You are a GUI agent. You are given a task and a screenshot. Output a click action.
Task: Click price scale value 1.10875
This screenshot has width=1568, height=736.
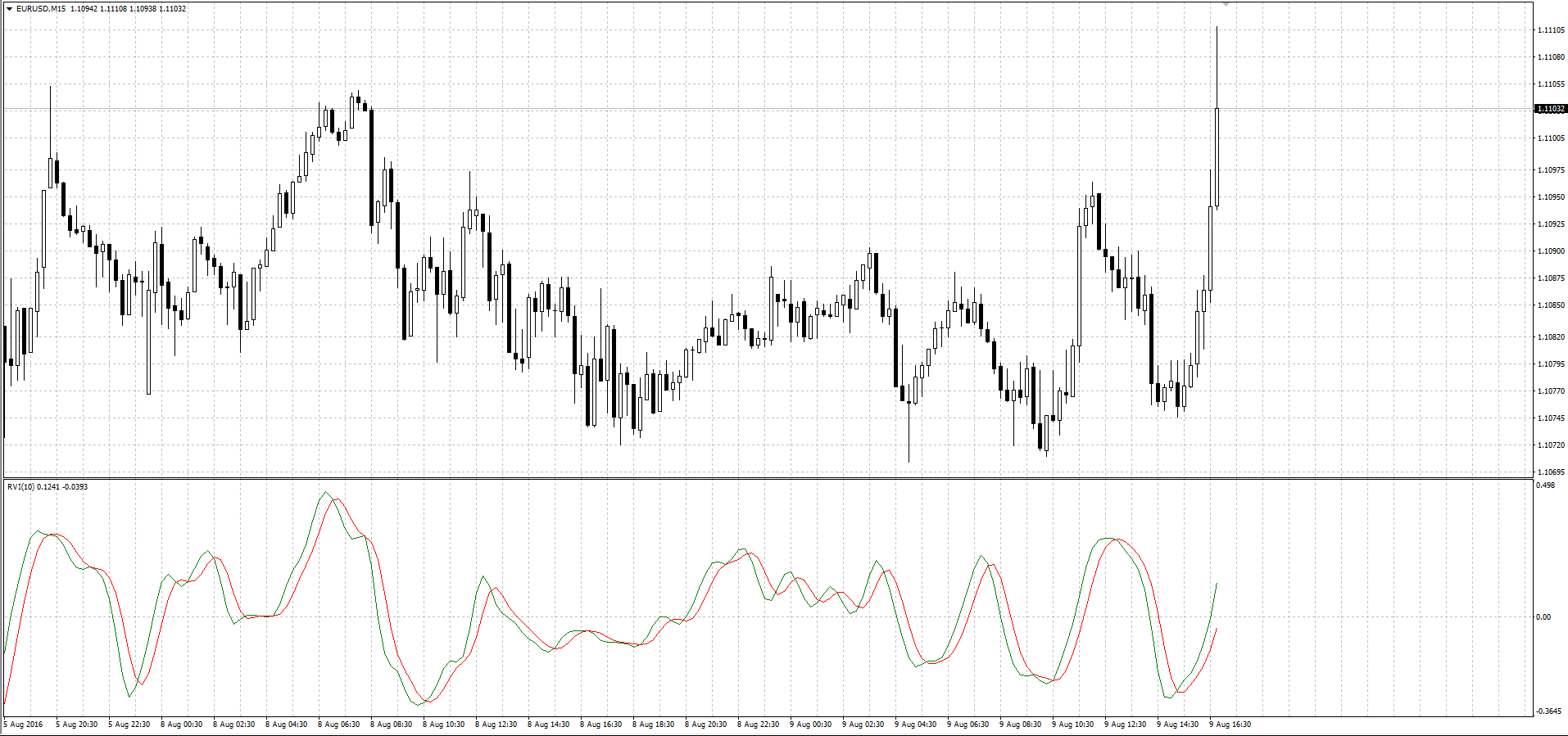click(x=1551, y=278)
